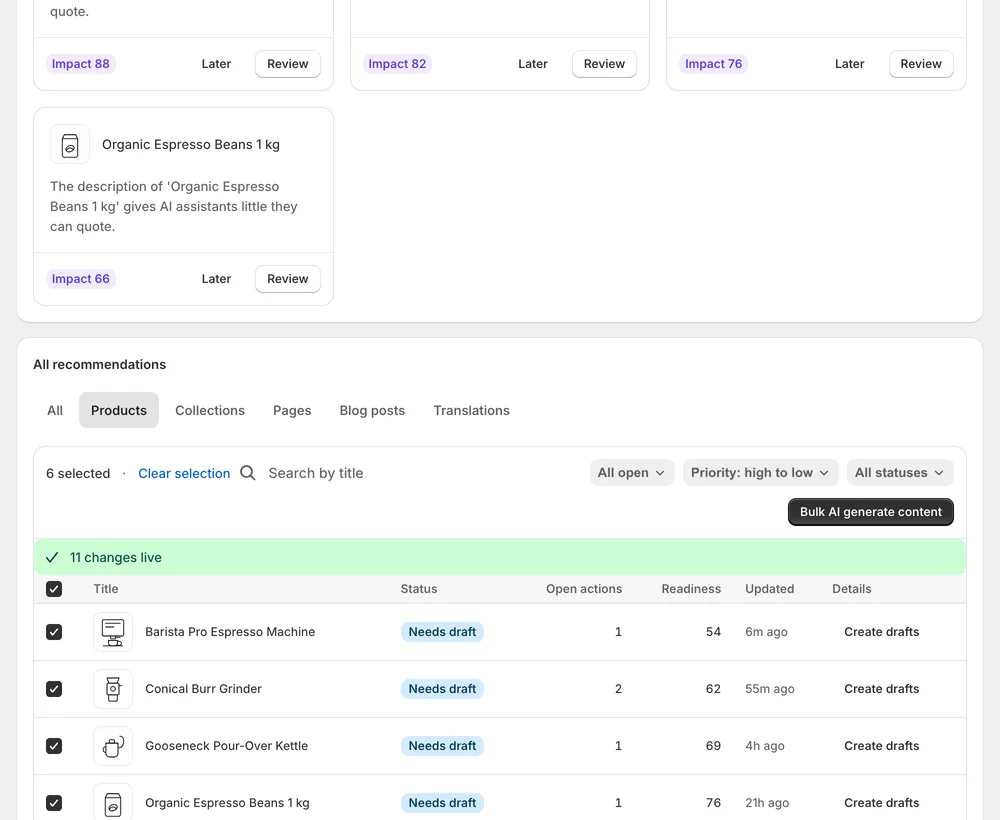This screenshot has height=820, width=1000.
Task: Open the Blog posts tab
Action: (x=372, y=410)
